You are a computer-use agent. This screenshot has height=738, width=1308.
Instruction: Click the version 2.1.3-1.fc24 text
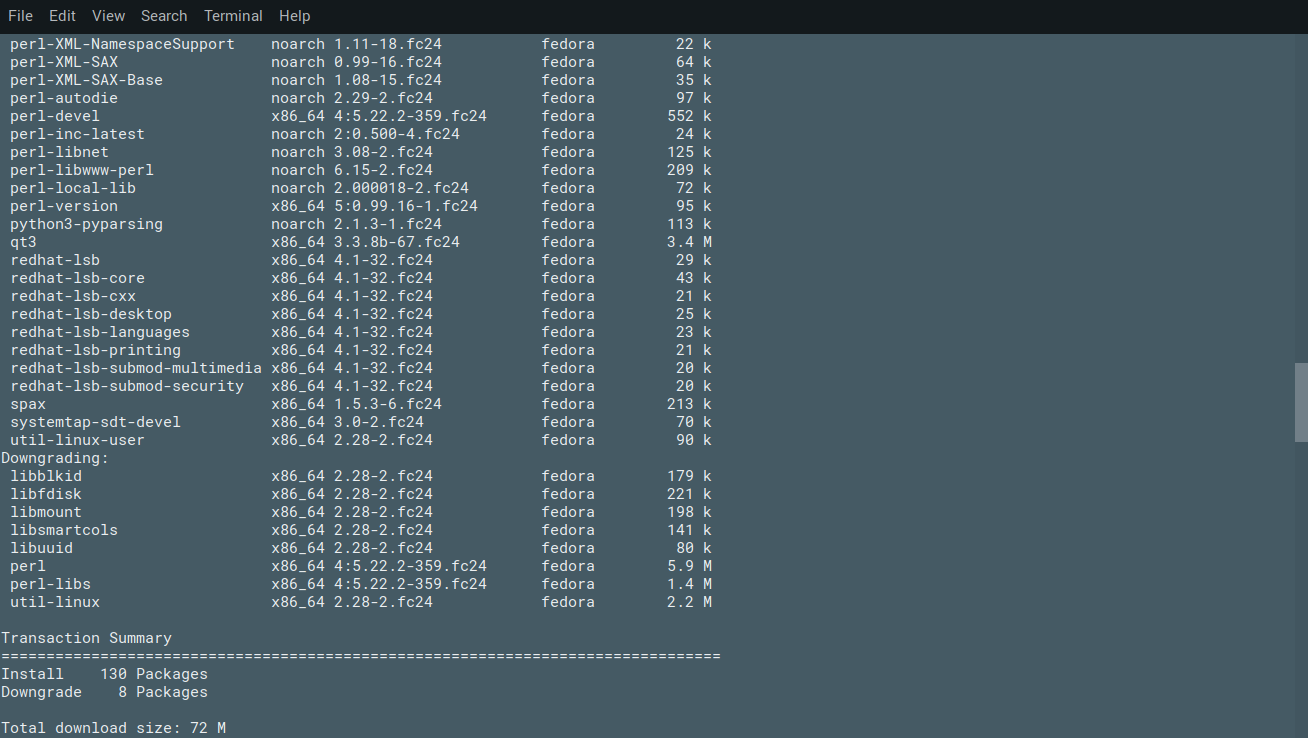pyautogui.click(x=388, y=224)
